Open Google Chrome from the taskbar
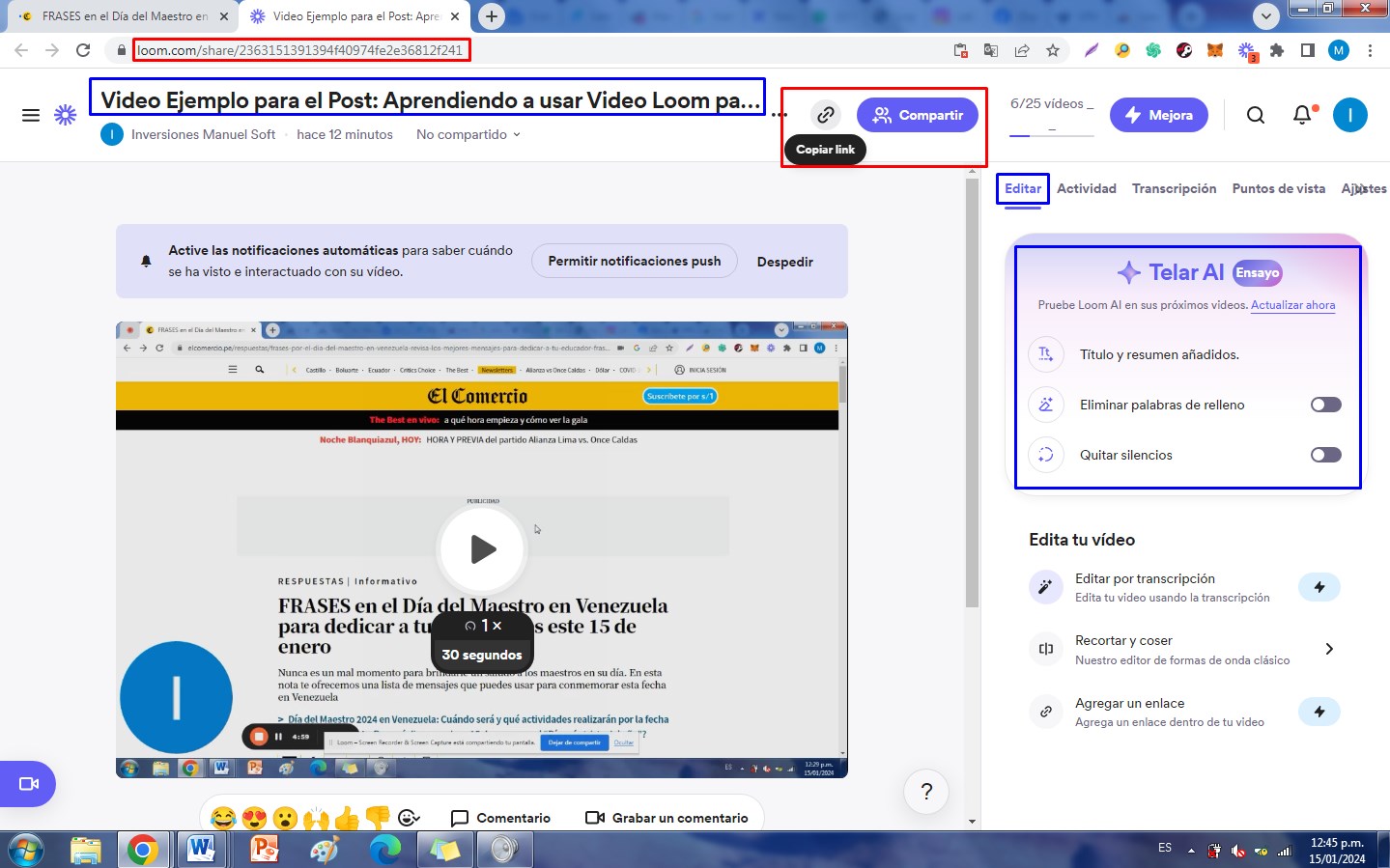 pos(142,850)
